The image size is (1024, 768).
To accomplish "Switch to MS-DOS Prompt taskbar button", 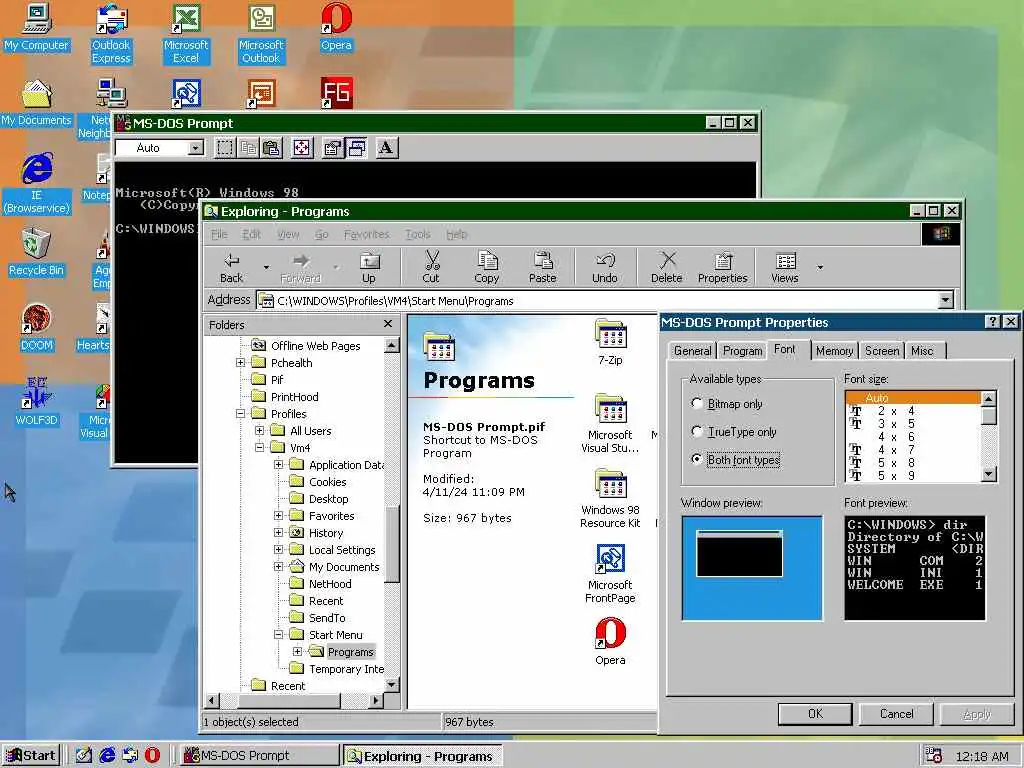I will pyautogui.click(x=259, y=756).
